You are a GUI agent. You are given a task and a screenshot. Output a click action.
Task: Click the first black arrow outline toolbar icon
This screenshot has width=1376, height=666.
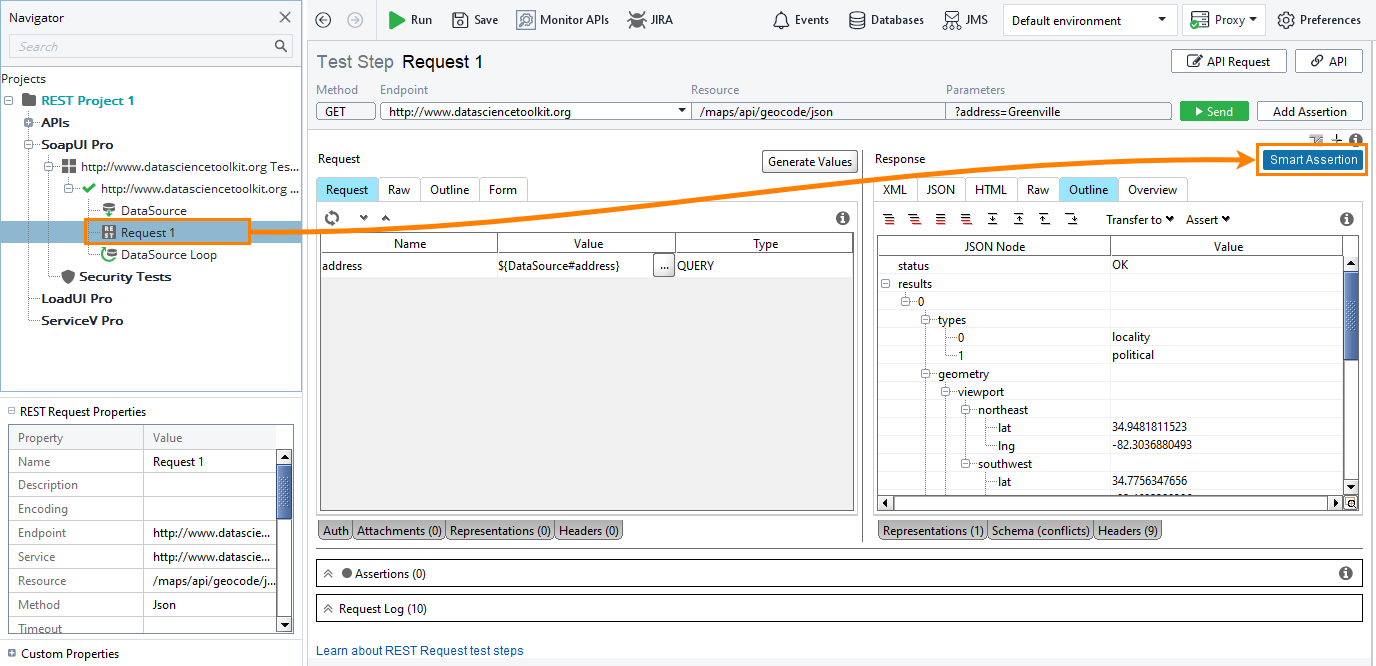pos(992,219)
